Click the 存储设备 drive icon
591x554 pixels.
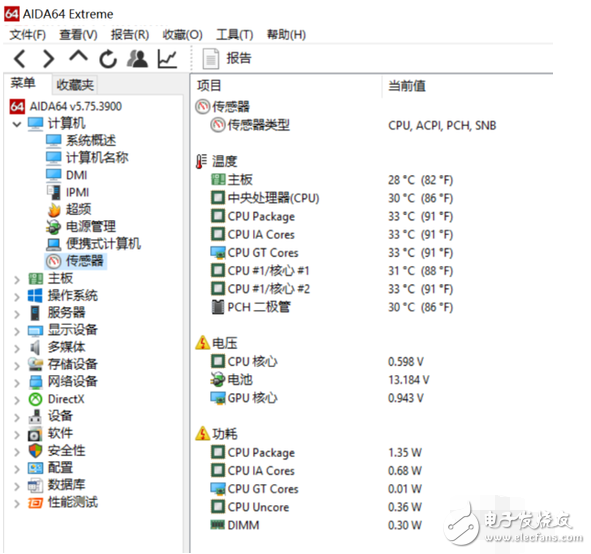[35, 364]
